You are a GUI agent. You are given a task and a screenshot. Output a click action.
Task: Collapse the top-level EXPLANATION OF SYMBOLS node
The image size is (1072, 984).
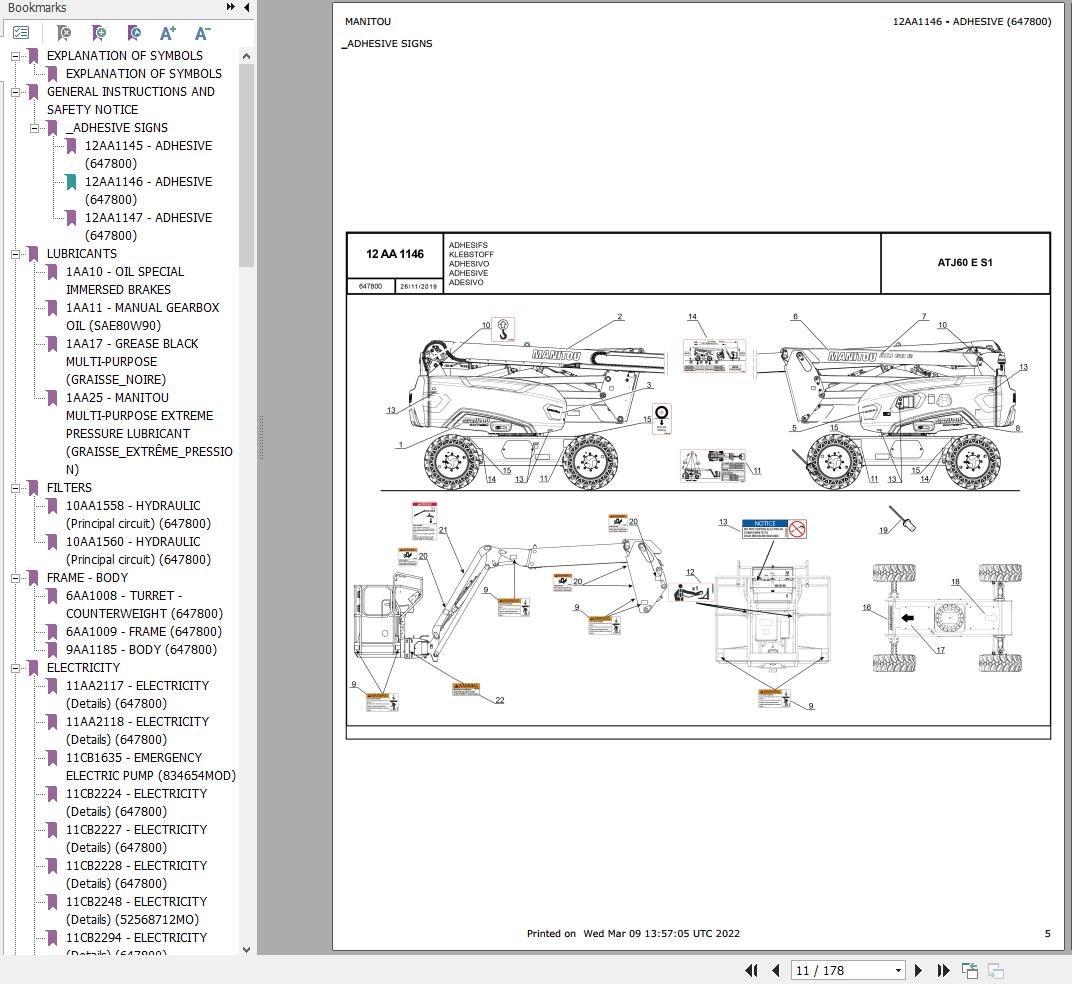tap(15, 56)
